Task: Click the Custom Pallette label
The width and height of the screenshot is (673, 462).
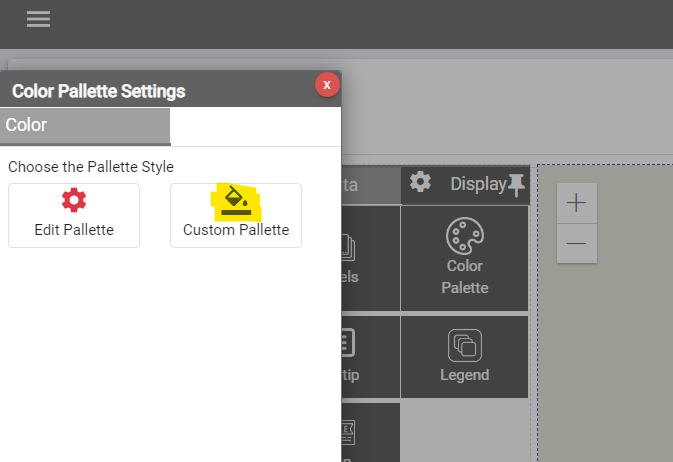Action: point(236,230)
